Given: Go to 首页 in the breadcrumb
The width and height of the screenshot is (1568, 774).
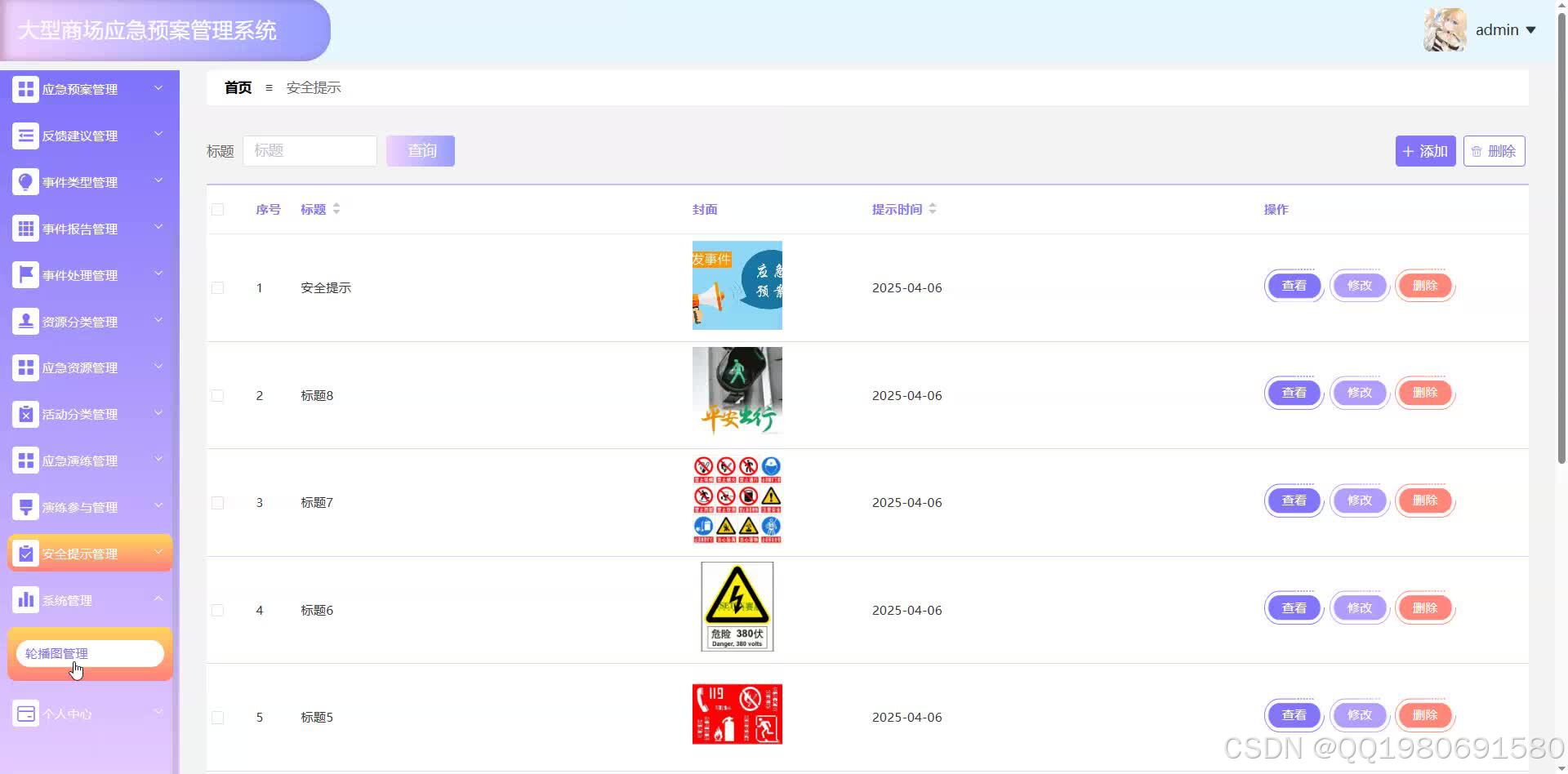Looking at the screenshot, I should coord(238,87).
